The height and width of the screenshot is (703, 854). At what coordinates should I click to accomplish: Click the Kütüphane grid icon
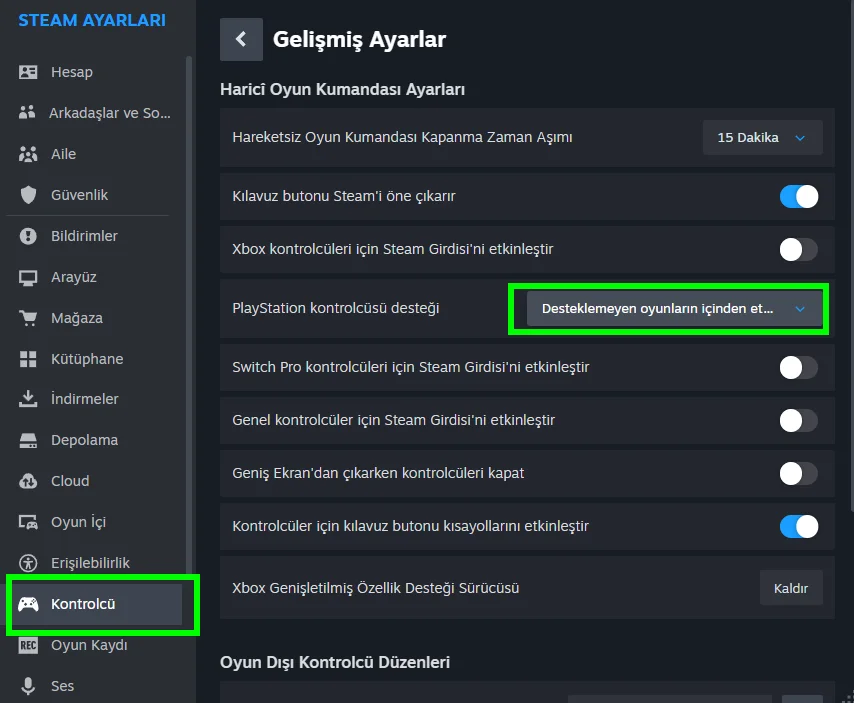tap(28, 359)
